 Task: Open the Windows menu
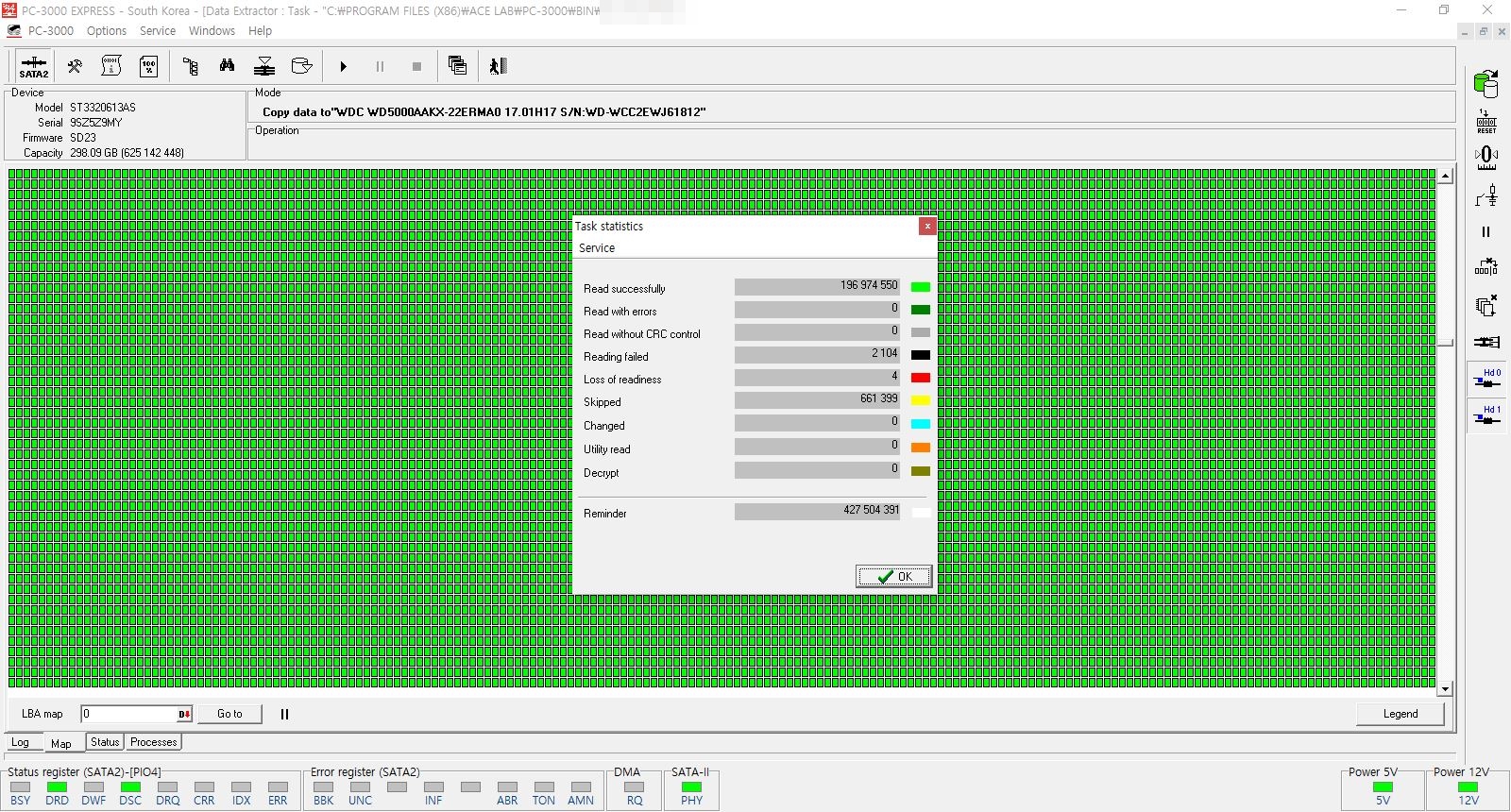pos(212,31)
